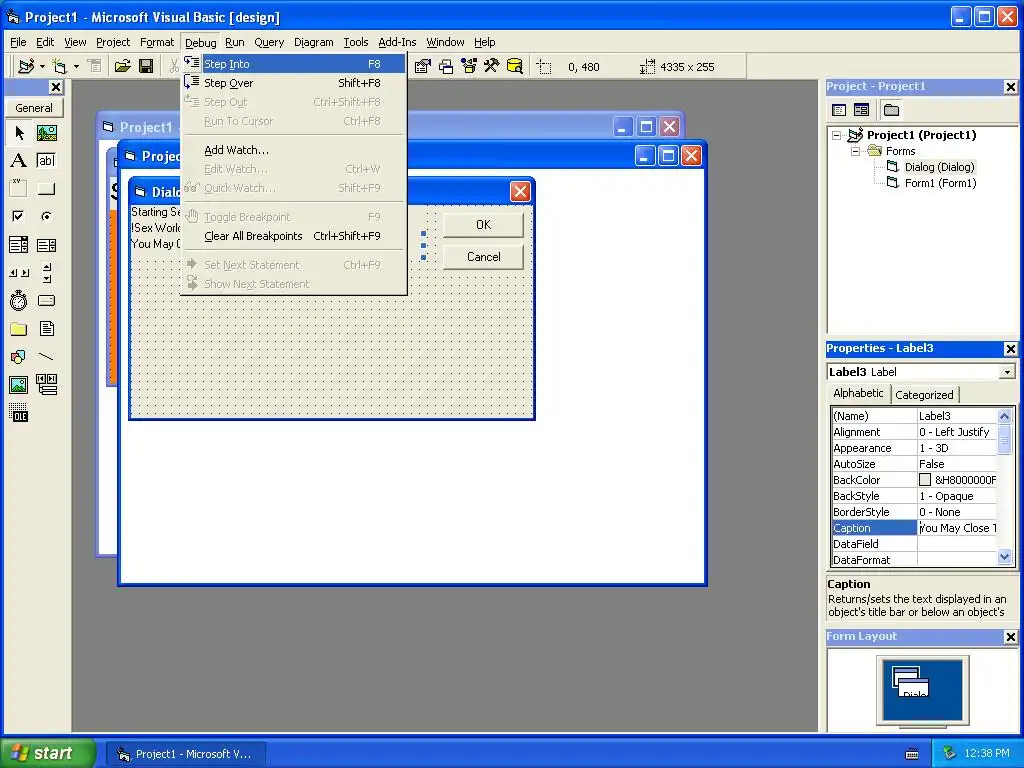The width and height of the screenshot is (1024, 768).
Task: Select the Pointer tool in the toolbox
Action: coord(19,133)
